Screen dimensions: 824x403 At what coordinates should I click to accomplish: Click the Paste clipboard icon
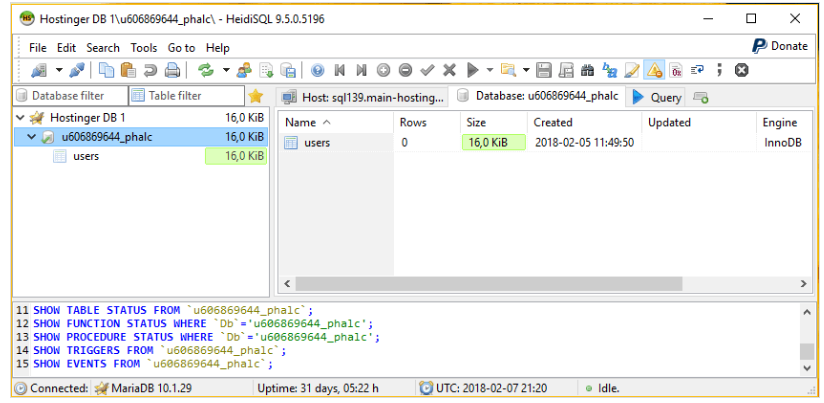click(x=128, y=70)
